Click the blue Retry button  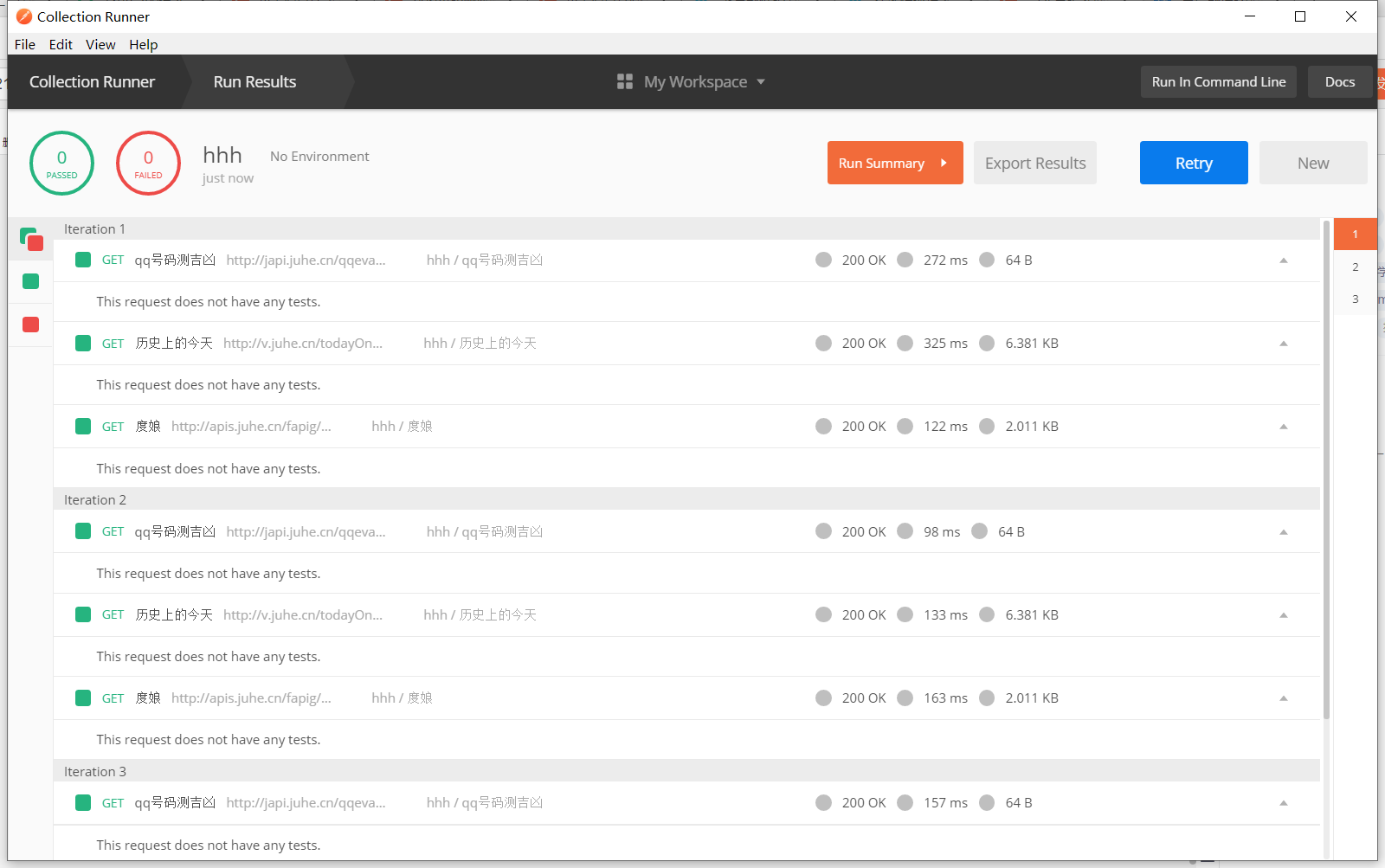[x=1194, y=163]
